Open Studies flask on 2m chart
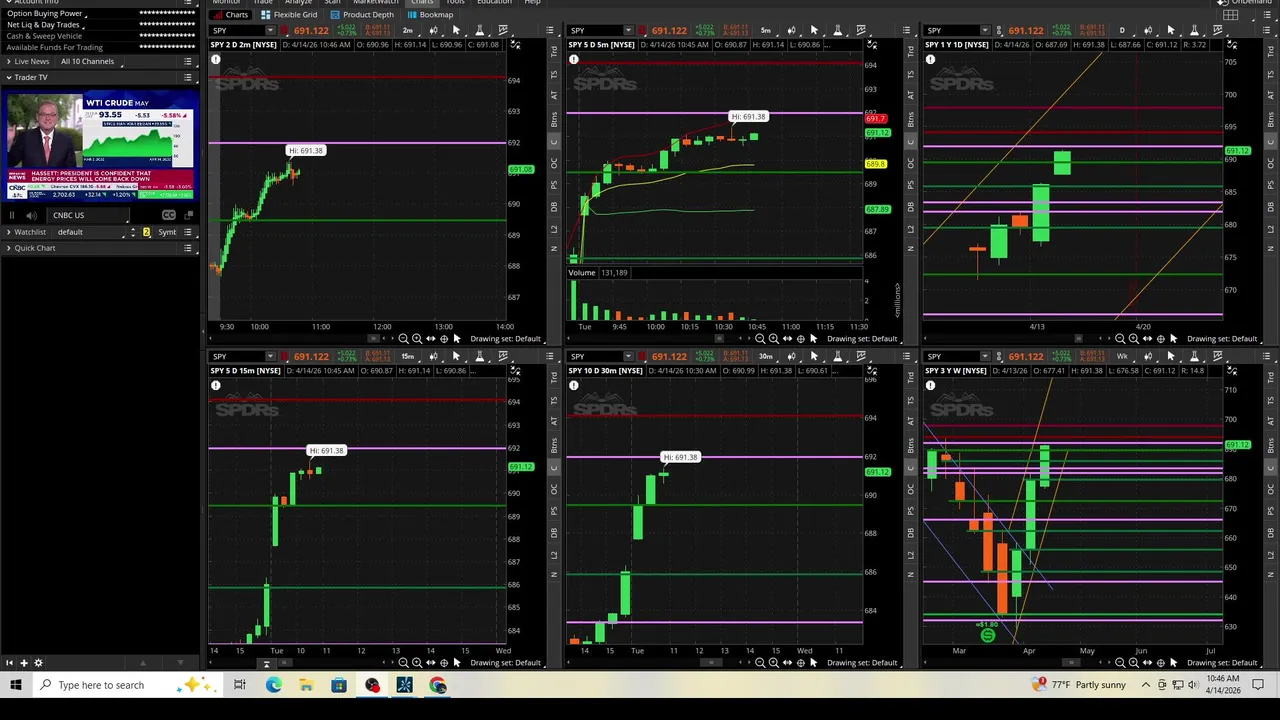Viewport: 1280px width, 720px height. point(479,31)
